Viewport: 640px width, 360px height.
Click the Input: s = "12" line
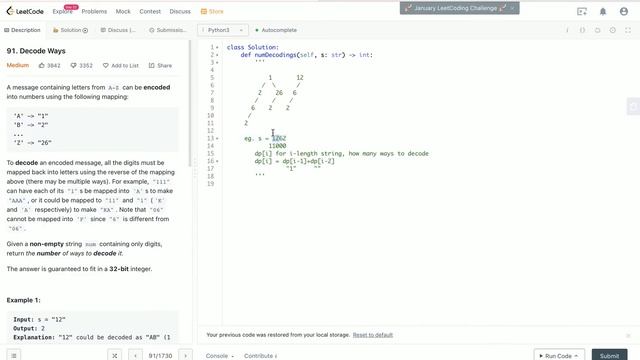click(x=39, y=320)
